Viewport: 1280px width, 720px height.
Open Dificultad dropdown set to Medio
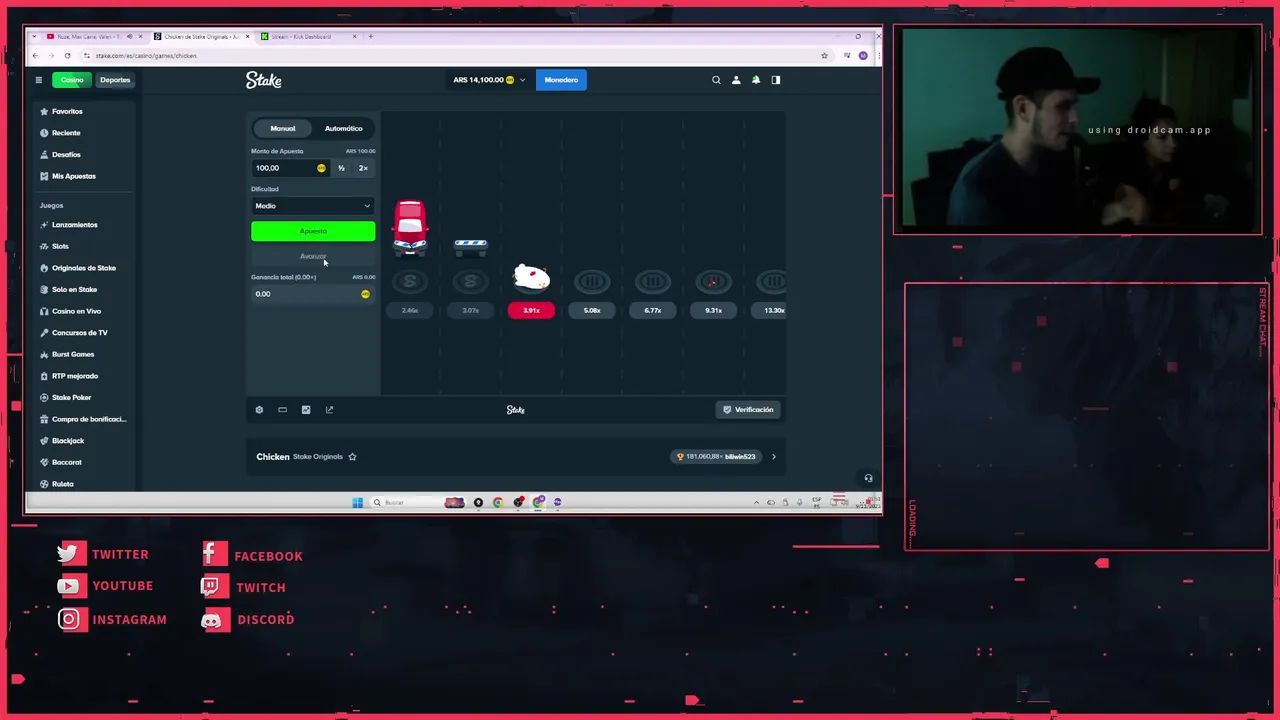[313, 206]
